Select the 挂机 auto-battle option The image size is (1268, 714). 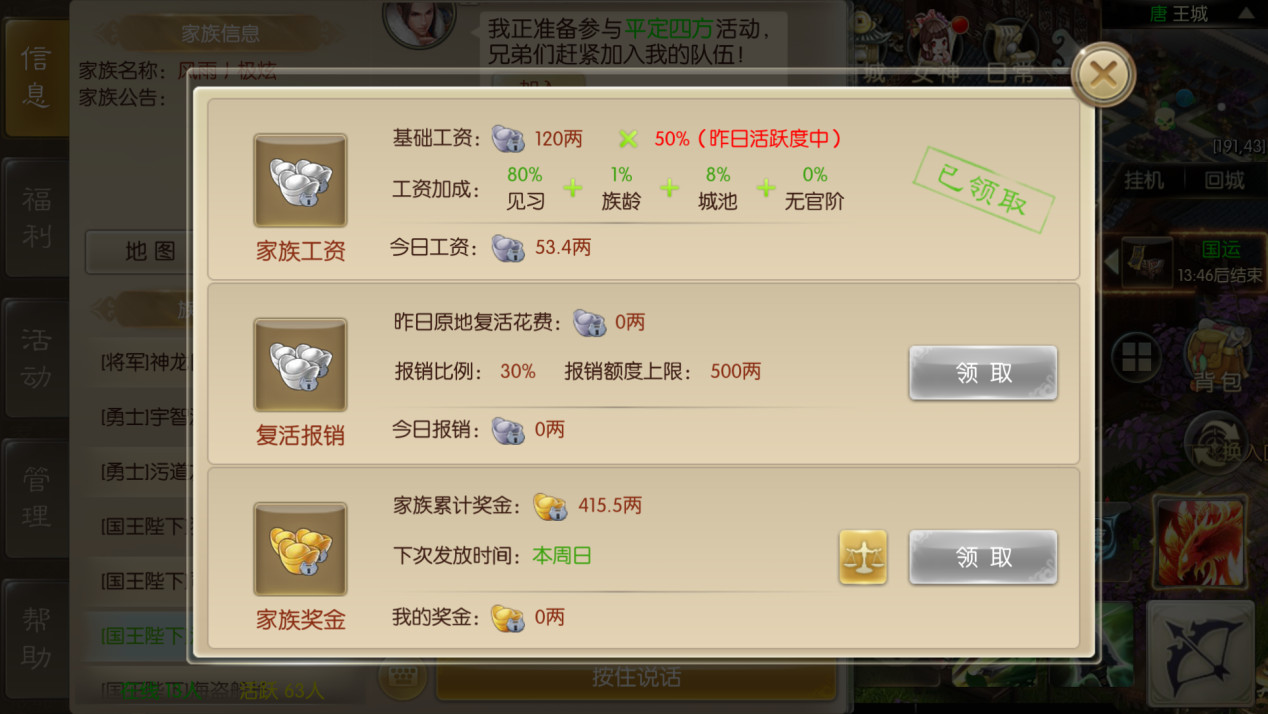[1144, 181]
